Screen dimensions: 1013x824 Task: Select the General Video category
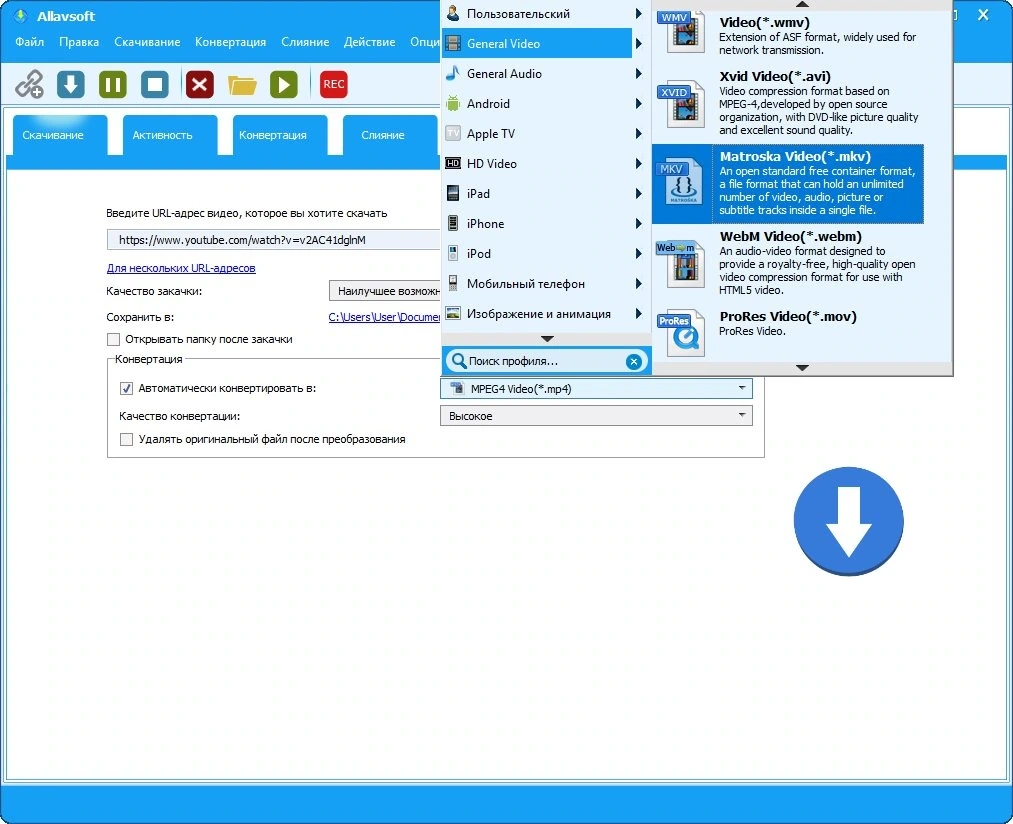(537, 43)
